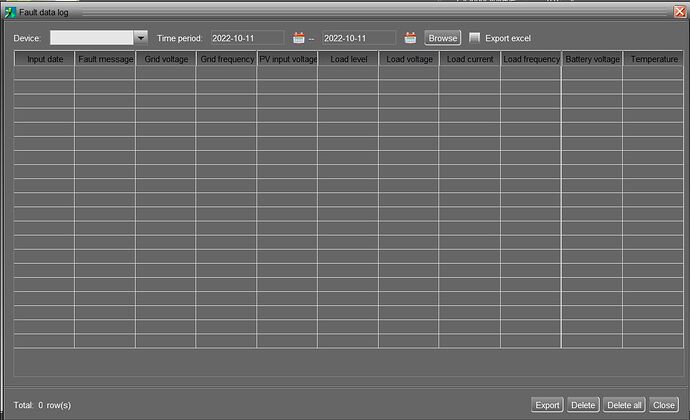The height and width of the screenshot is (420, 690).
Task: Click the Fault data log window icon
Action: pos(10,12)
